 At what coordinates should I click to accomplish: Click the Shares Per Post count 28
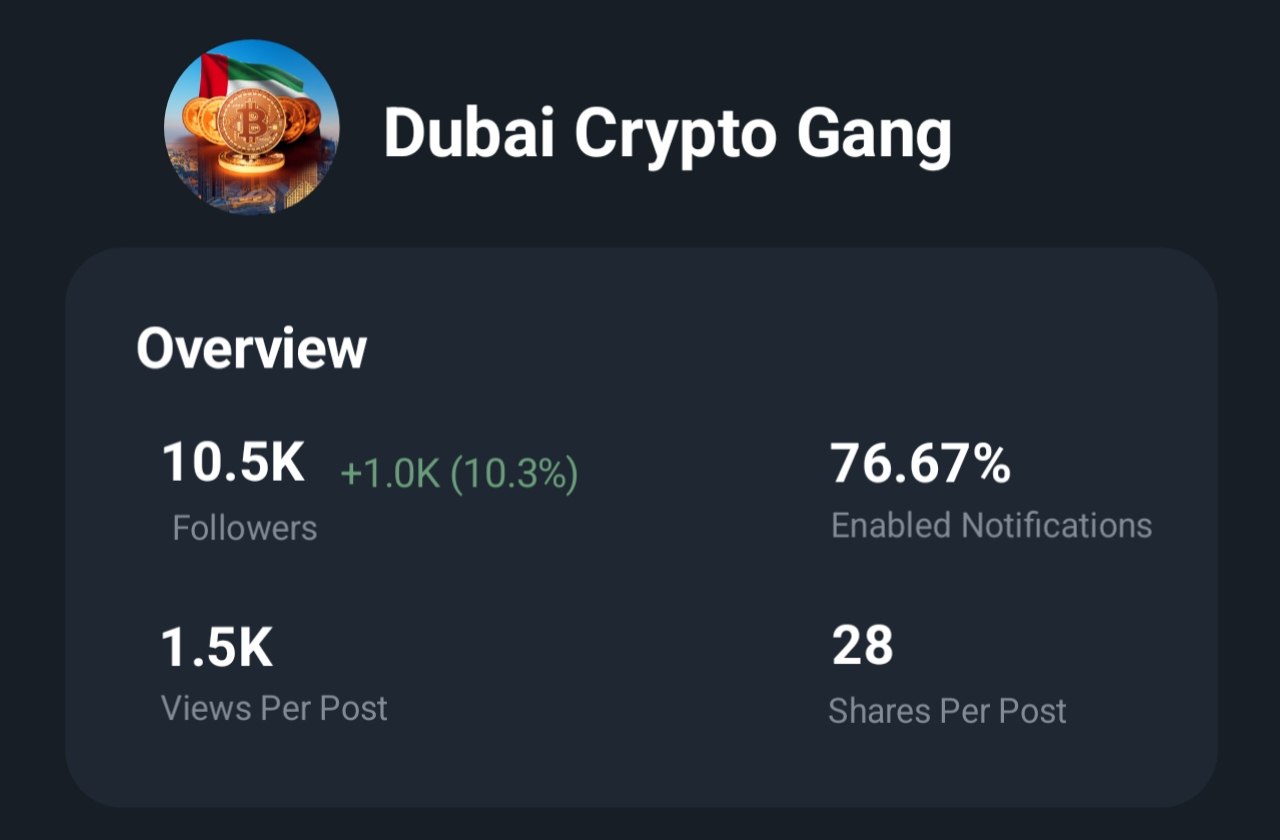pyautogui.click(x=862, y=648)
